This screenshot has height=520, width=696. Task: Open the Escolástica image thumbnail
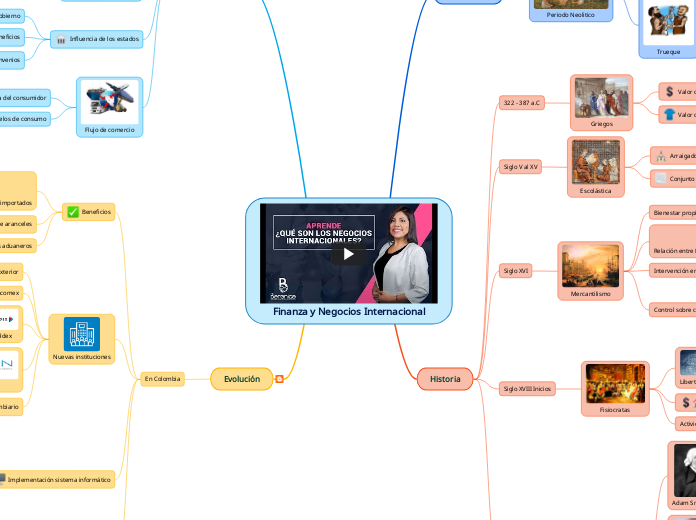coord(596,162)
